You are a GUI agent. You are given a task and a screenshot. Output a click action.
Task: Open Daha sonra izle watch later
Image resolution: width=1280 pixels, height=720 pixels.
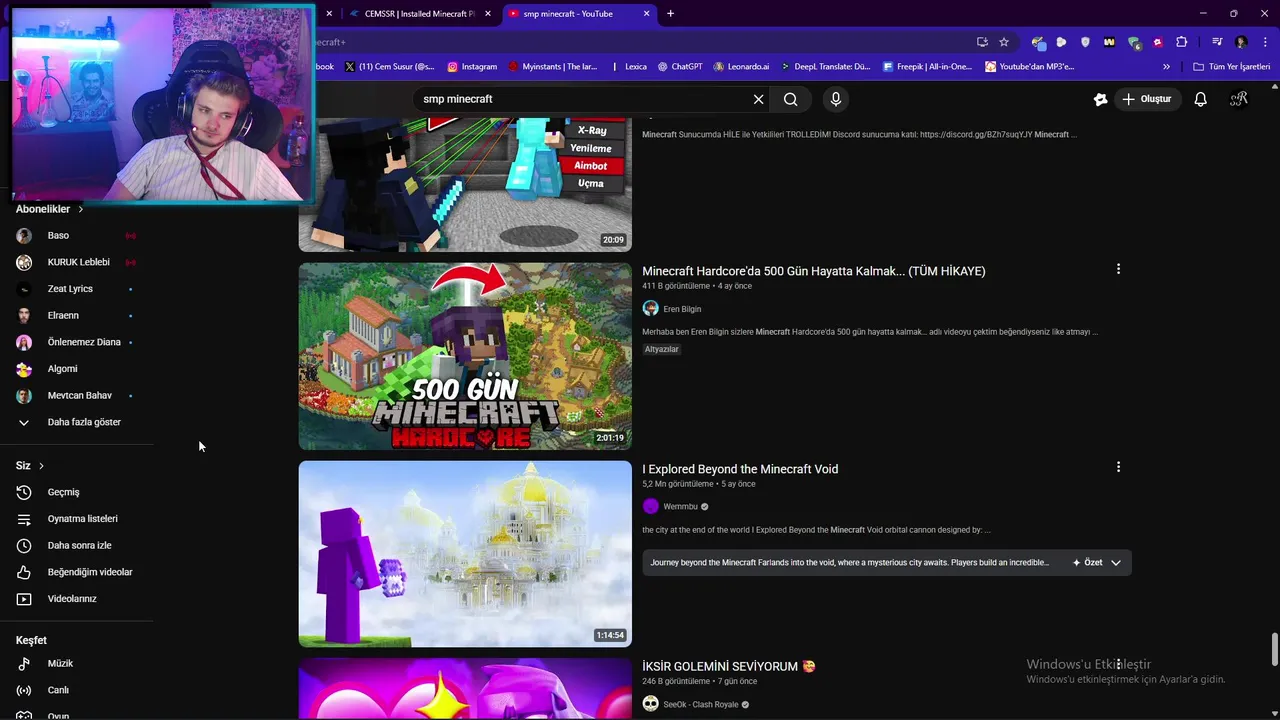pos(77,545)
